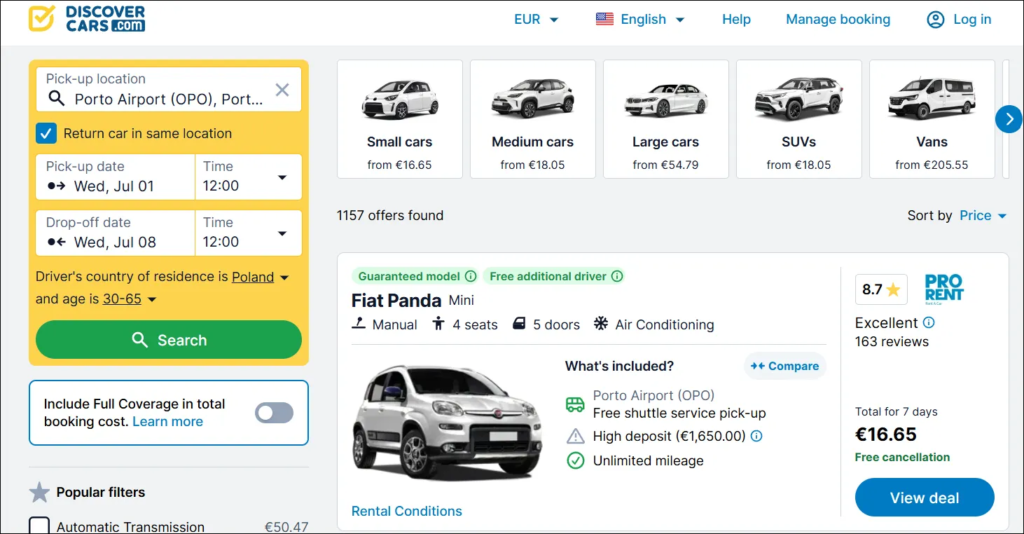Open the Sort by Price dropdown
The width and height of the screenshot is (1024, 534).
coord(982,215)
